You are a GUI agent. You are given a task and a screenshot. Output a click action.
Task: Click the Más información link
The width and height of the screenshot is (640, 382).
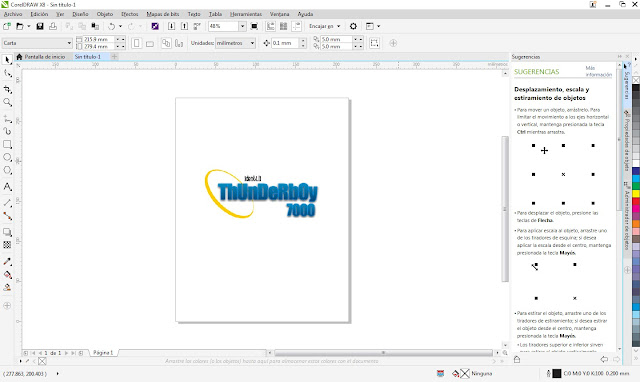(x=598, y=71)
